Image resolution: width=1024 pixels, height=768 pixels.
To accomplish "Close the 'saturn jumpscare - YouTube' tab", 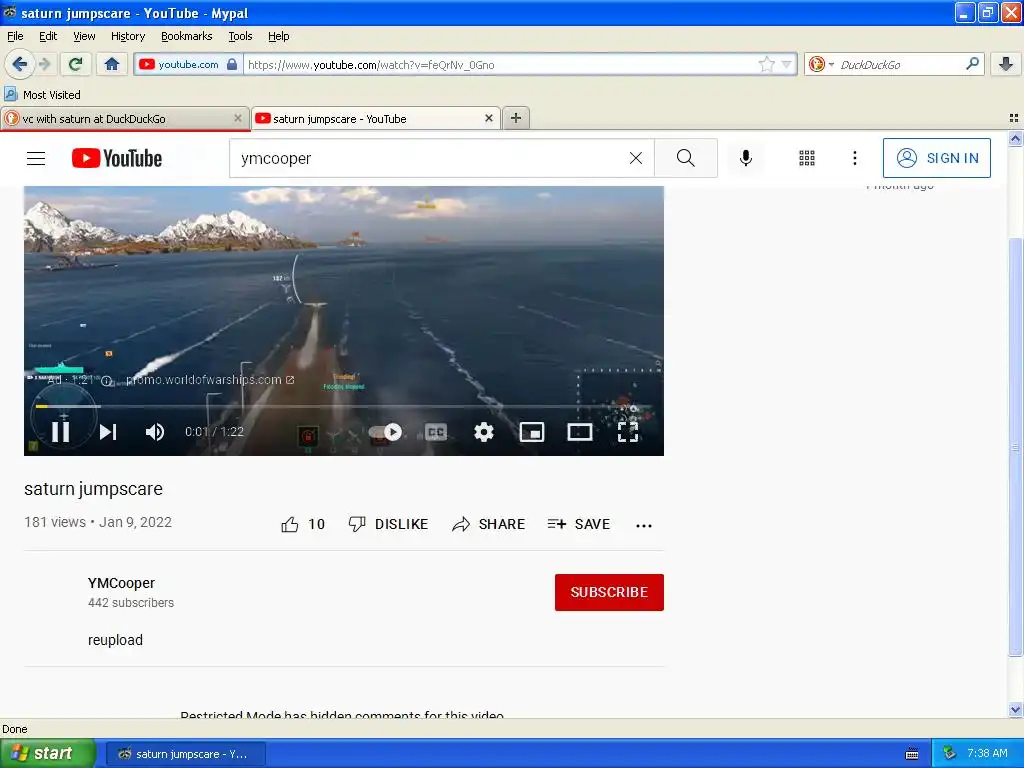I will pyautogui.click(x=488, y=118).
